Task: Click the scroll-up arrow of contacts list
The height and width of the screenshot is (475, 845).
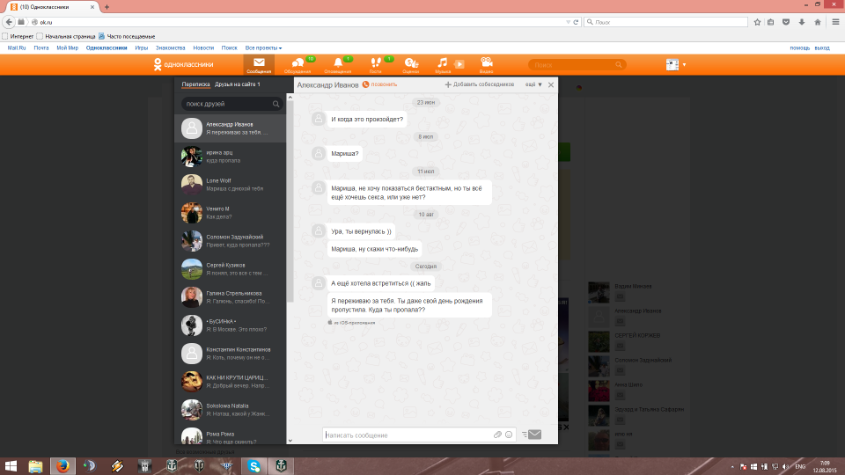Action: pos(290,98)
